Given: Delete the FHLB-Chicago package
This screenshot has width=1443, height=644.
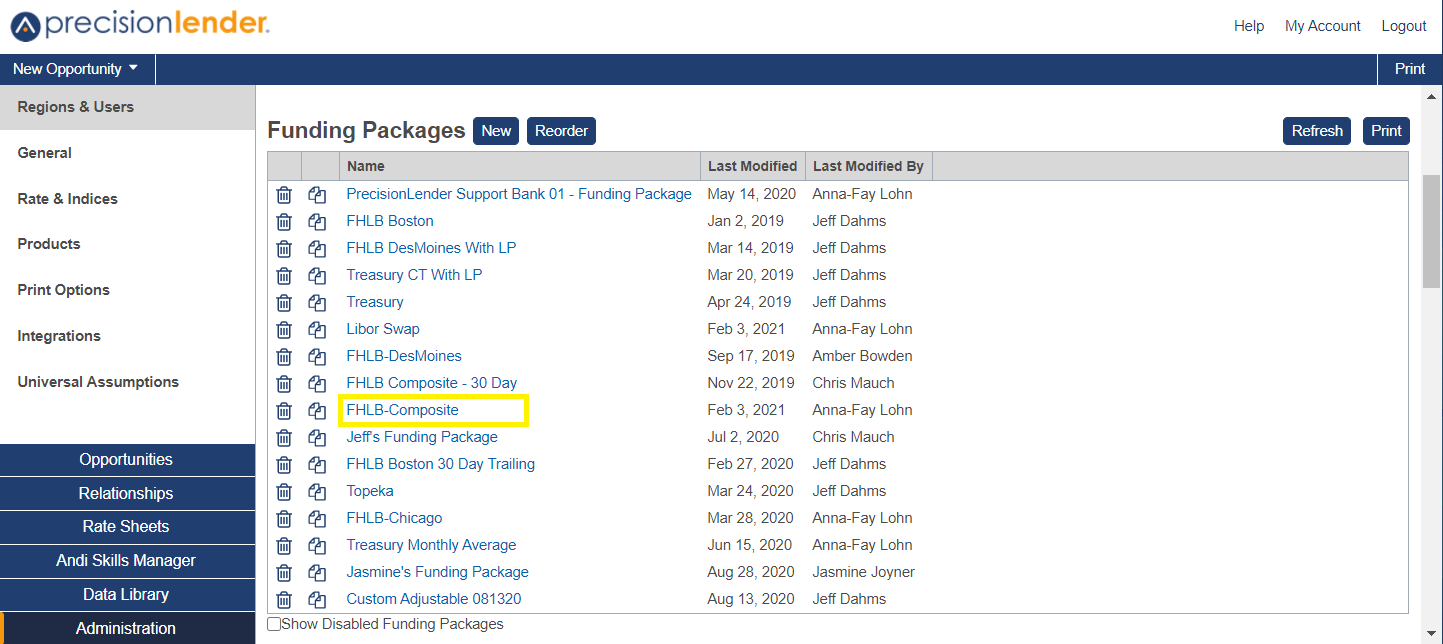Looking at the screenshot, I should tap(284, 518).
